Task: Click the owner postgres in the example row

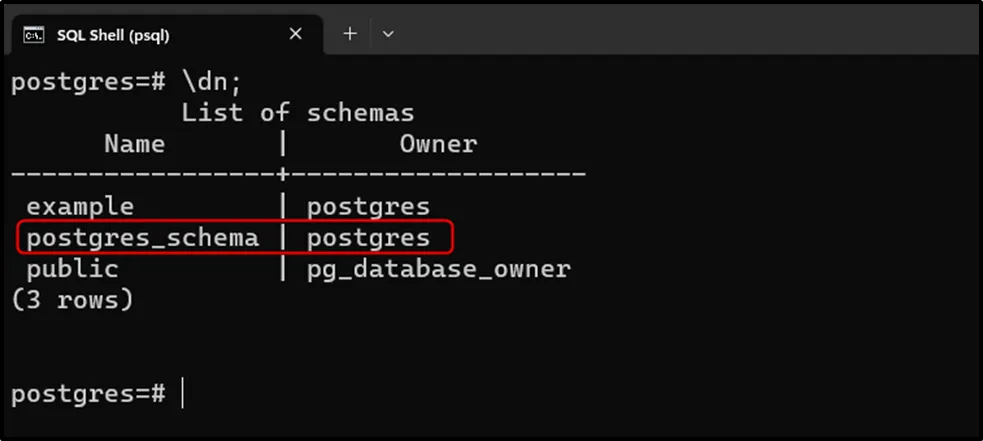Action: 368,207
